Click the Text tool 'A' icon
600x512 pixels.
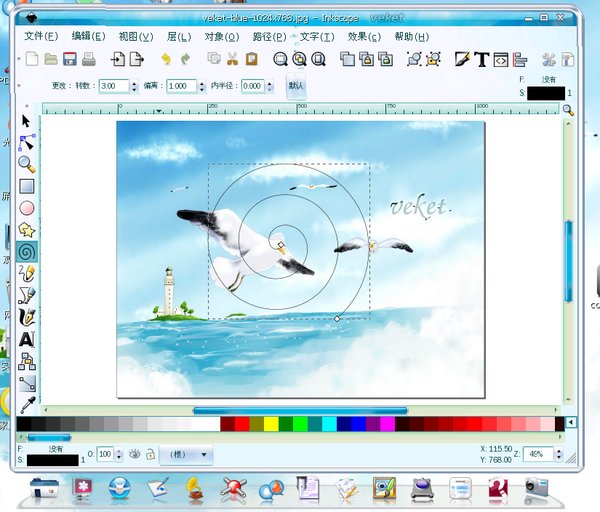click(27, 339)
